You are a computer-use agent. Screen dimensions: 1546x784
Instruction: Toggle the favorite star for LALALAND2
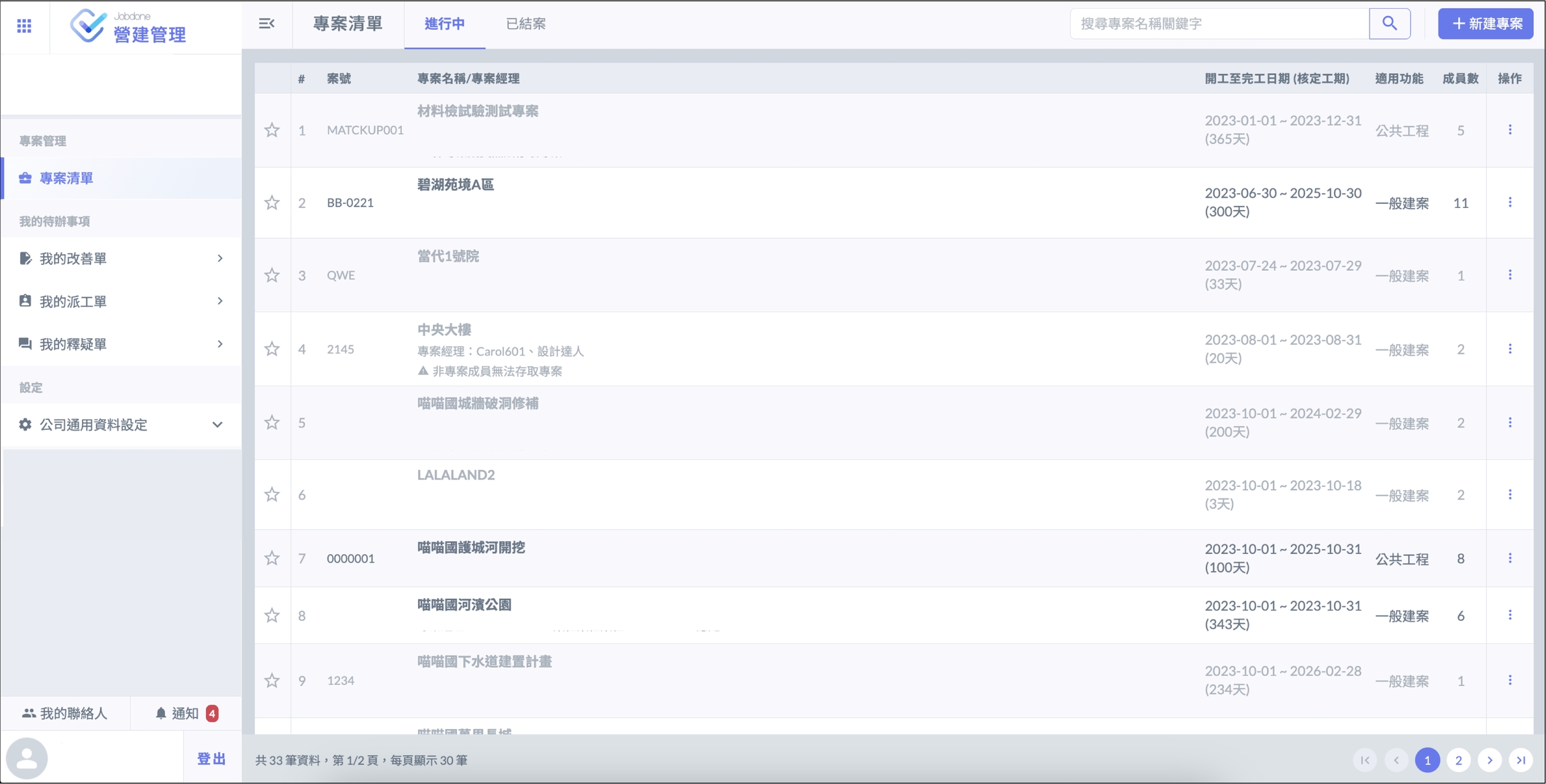click(272, 495)
